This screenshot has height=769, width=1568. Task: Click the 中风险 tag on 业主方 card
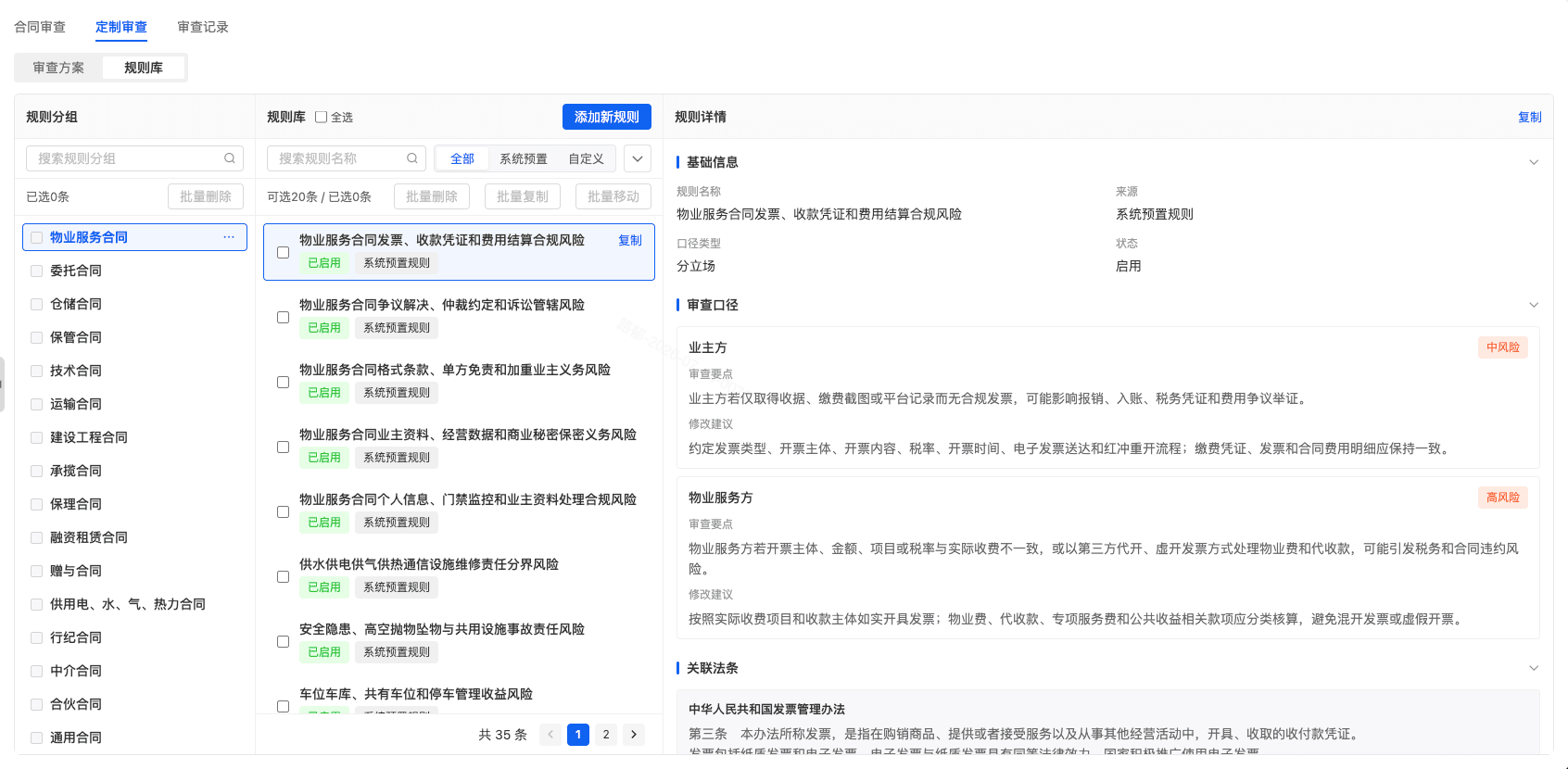click(1503, 347)
